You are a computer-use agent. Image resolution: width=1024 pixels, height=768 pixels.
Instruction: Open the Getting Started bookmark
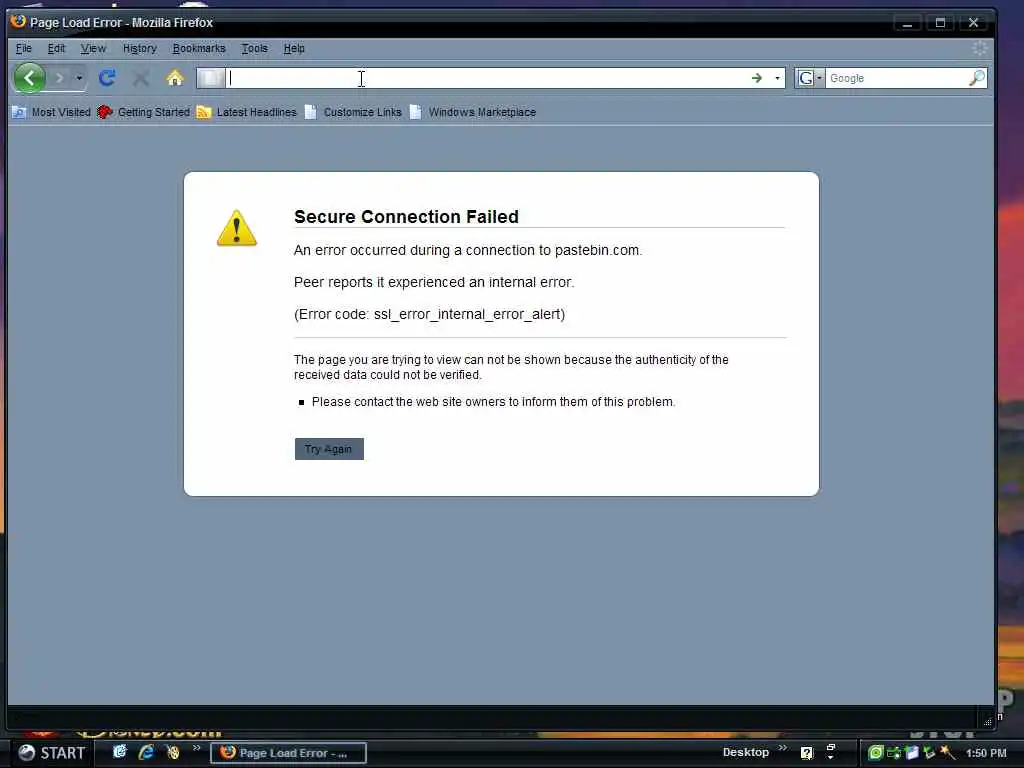click(144, 112)
